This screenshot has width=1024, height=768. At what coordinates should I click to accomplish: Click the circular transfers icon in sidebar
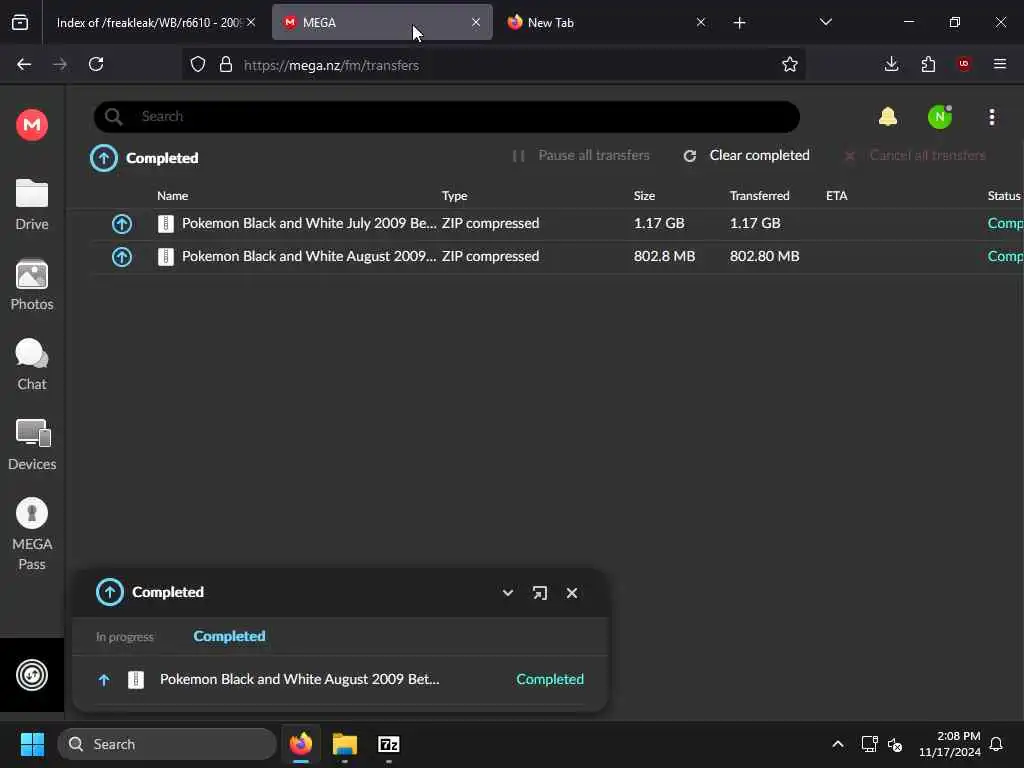pos(31,675)
